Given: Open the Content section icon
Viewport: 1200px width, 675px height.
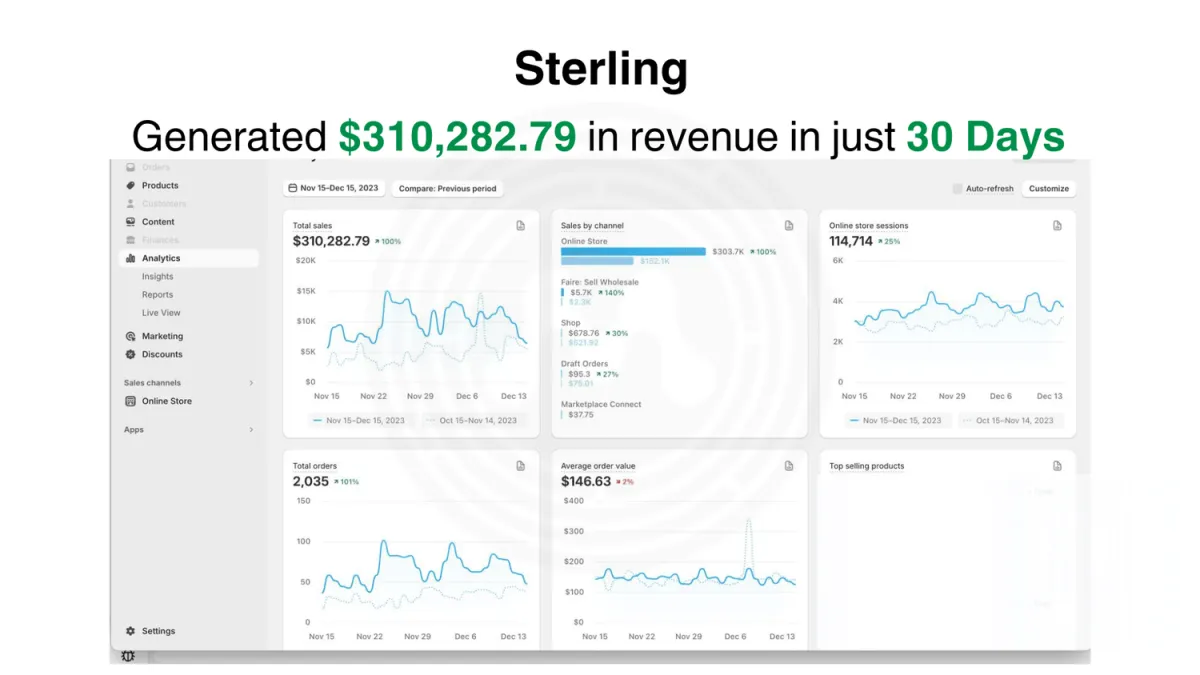Looking at the screenshot, I should point(130,222).
